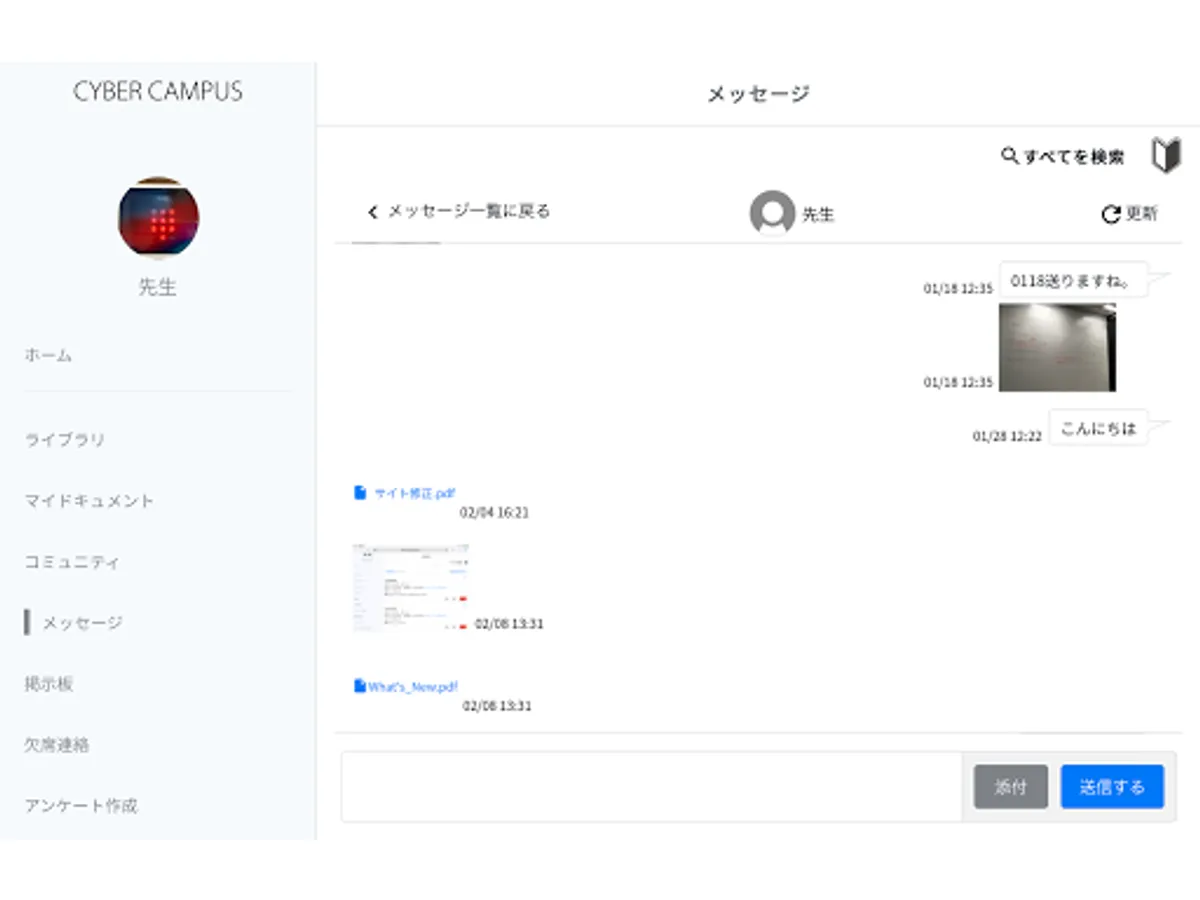Click the 先生 name in the conversation header
The image size is (1200, 900).
coord(818,215)
